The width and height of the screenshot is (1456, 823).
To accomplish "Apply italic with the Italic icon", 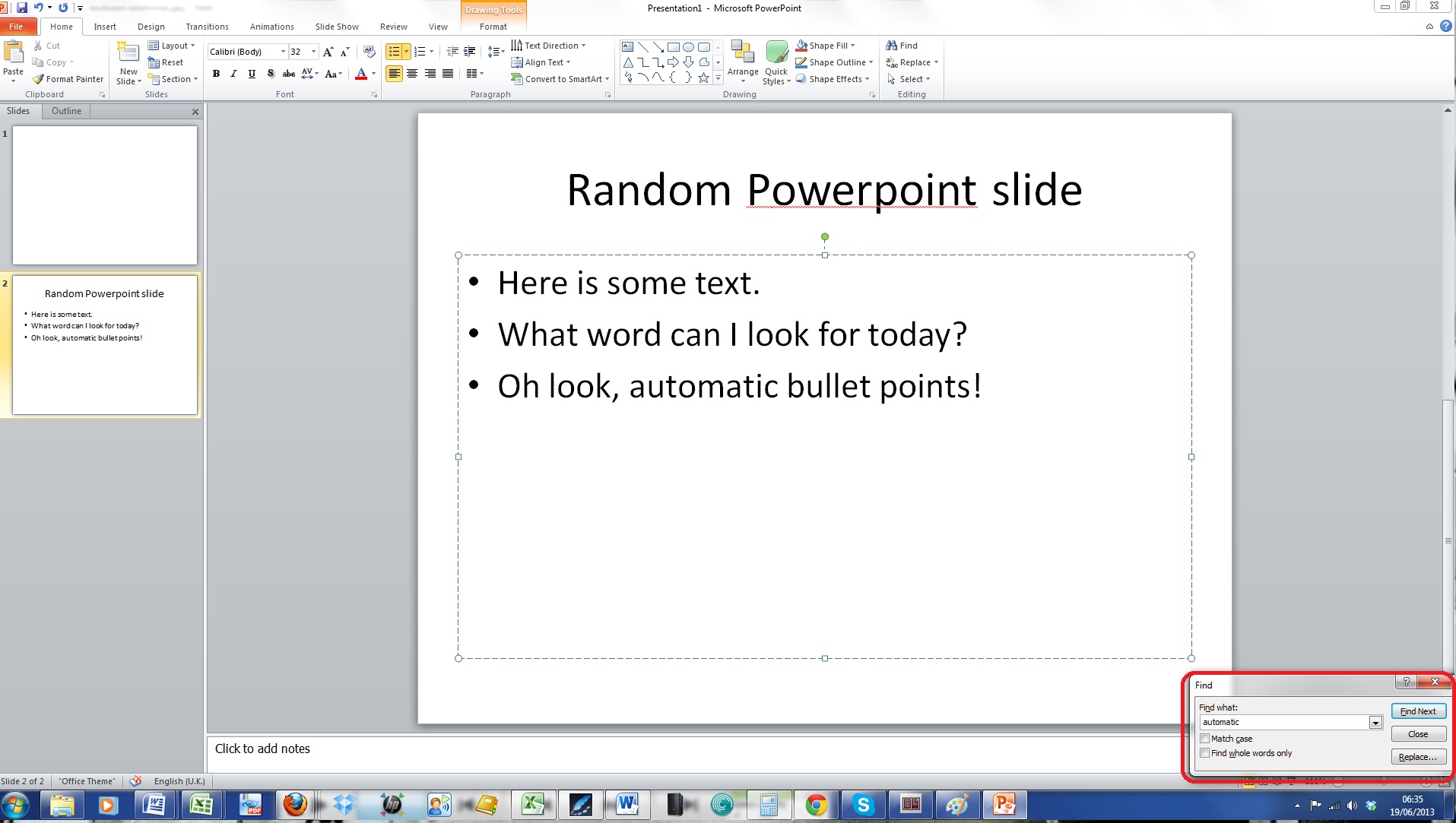I will click(233, 74).
